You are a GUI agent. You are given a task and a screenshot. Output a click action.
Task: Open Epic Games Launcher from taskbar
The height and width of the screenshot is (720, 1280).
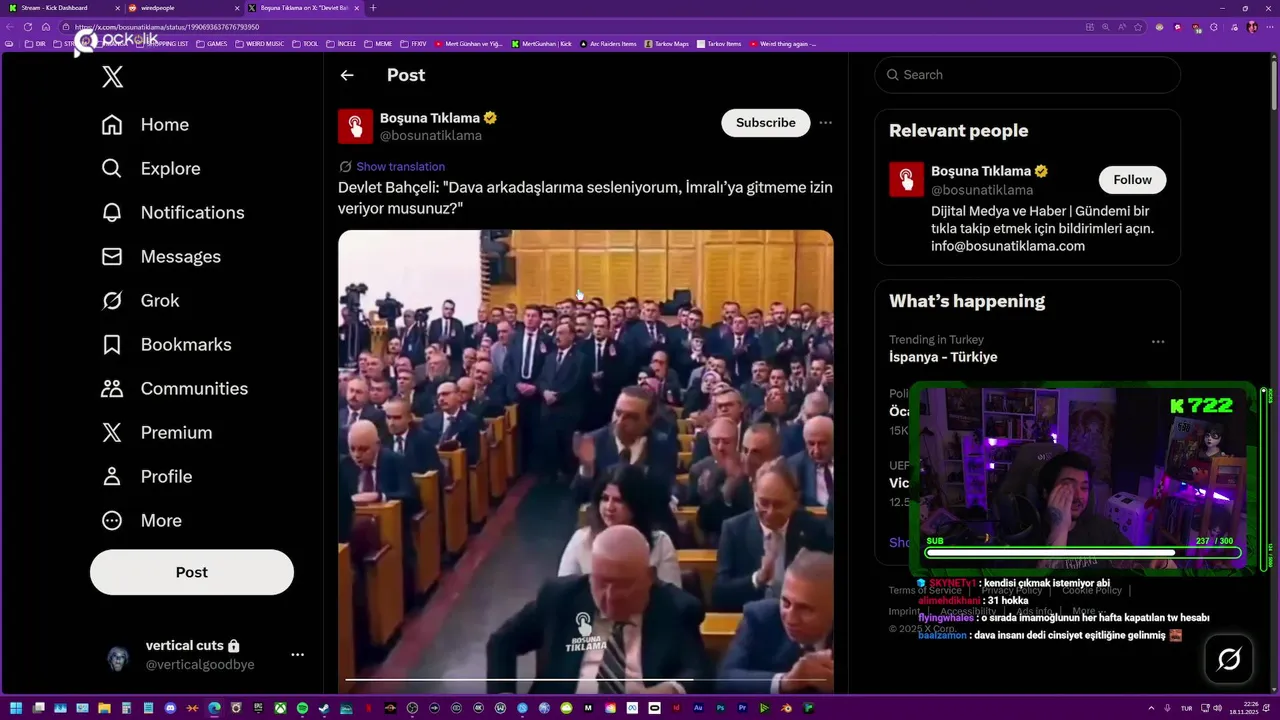[258, 708]
